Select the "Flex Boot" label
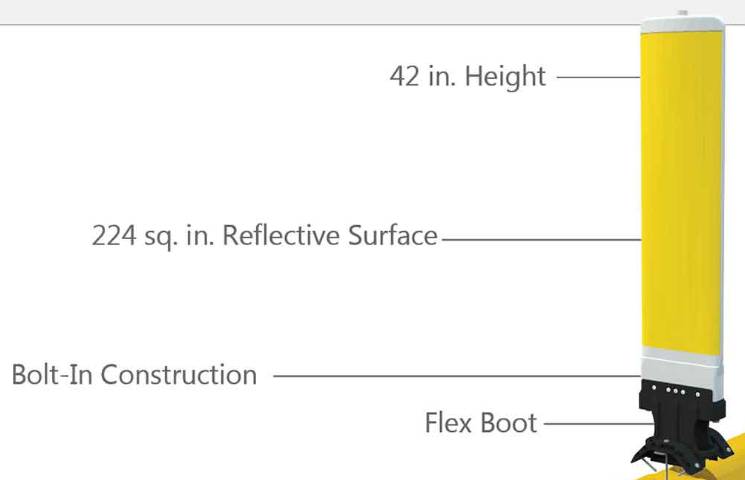Viewport: 745px width, 480px height. click(x=480, y=423)
